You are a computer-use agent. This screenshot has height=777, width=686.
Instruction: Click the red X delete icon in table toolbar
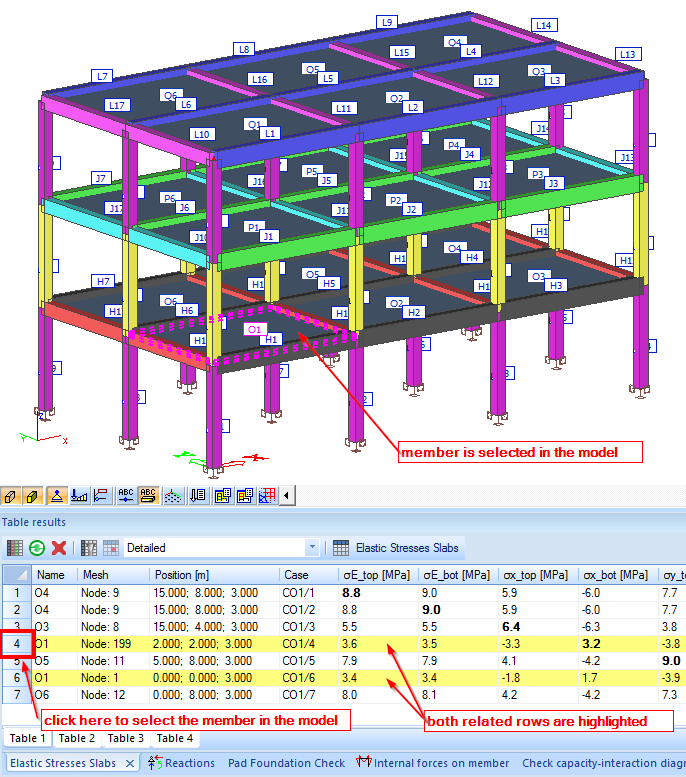pyautogui.click(x=59, y=548)
